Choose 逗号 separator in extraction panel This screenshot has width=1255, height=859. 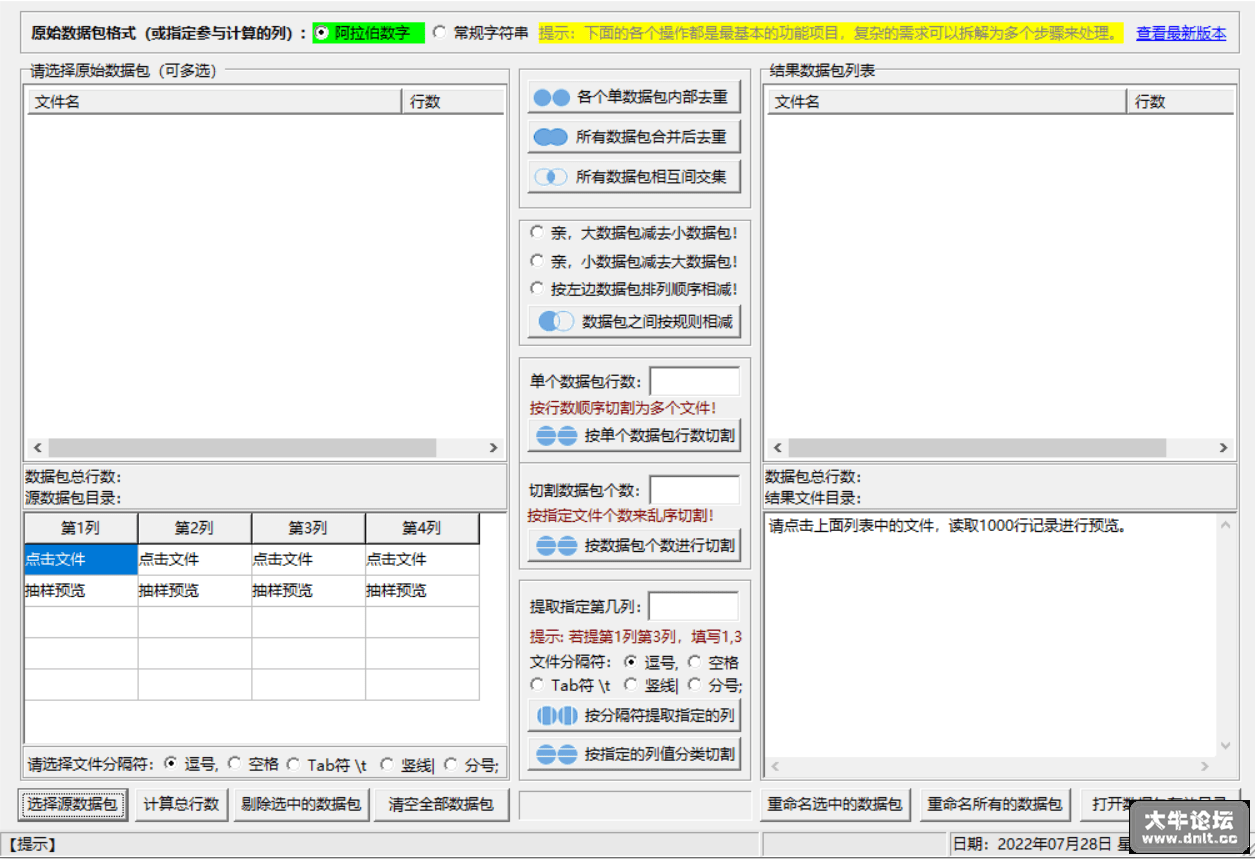pyautogui.click(x=651, y=662)
